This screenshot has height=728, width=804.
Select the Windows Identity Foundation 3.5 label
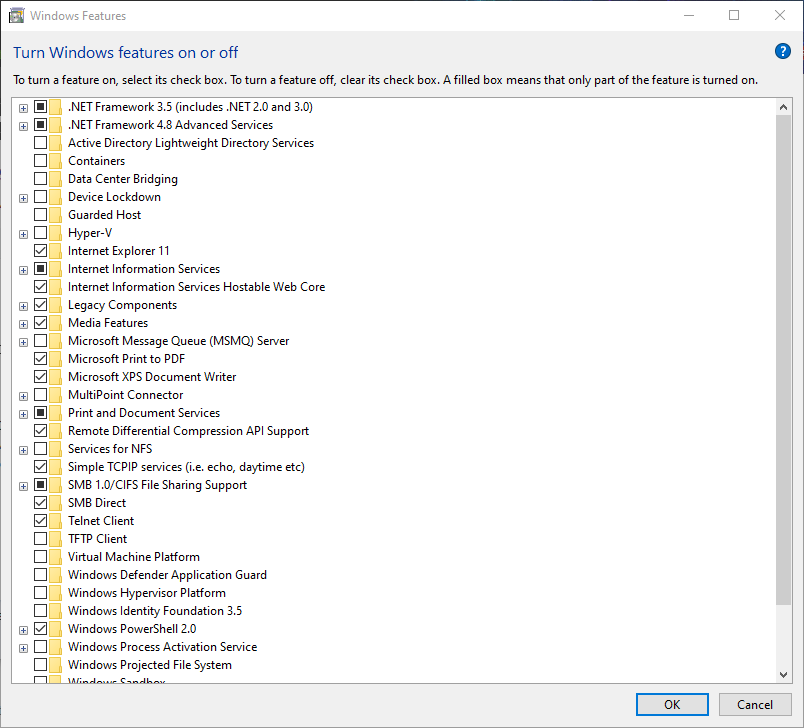(x=155, y=611)
